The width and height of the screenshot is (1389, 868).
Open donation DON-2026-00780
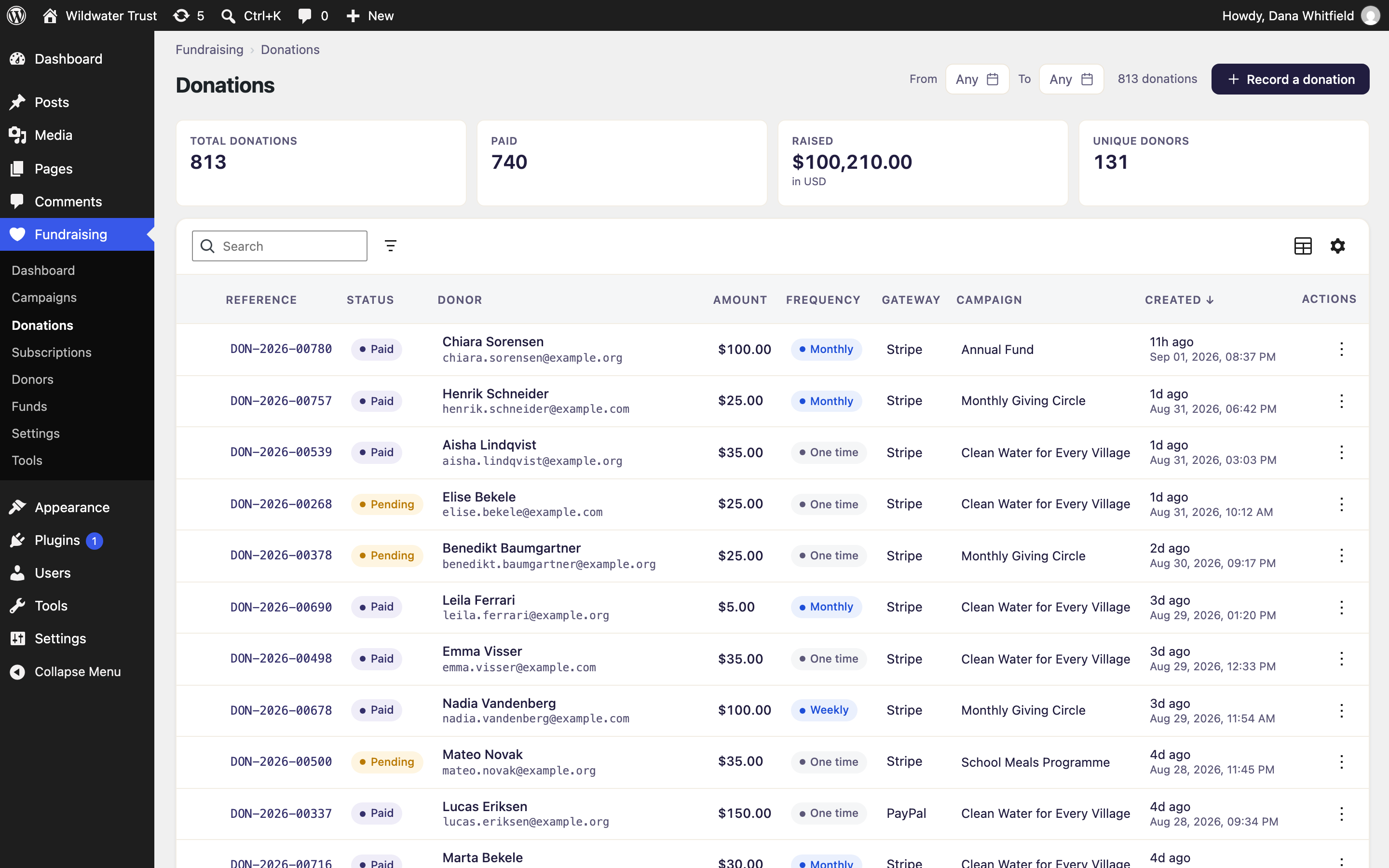point(281,349)
